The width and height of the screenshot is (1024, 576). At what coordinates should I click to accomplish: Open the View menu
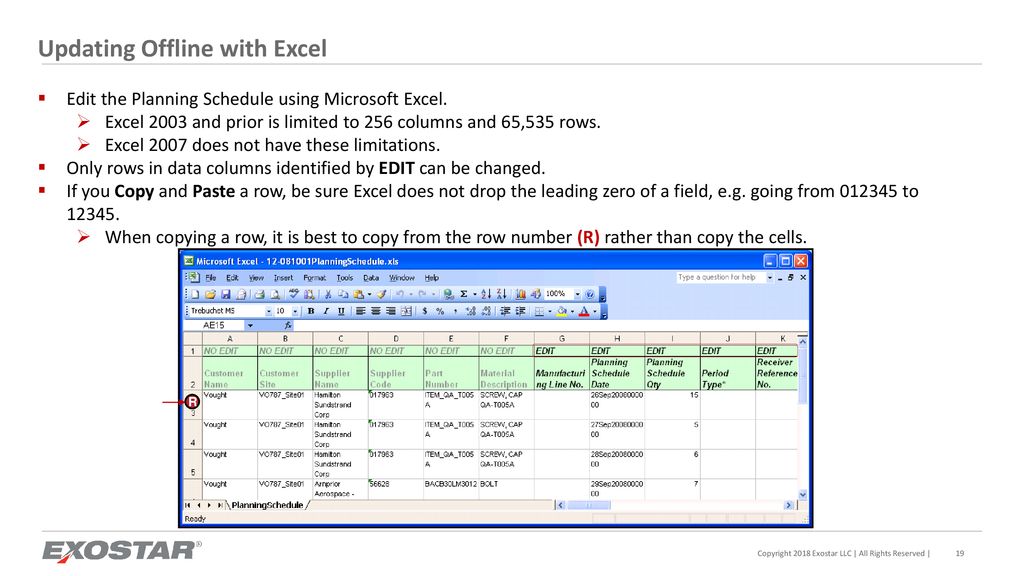tap(256, 278)
